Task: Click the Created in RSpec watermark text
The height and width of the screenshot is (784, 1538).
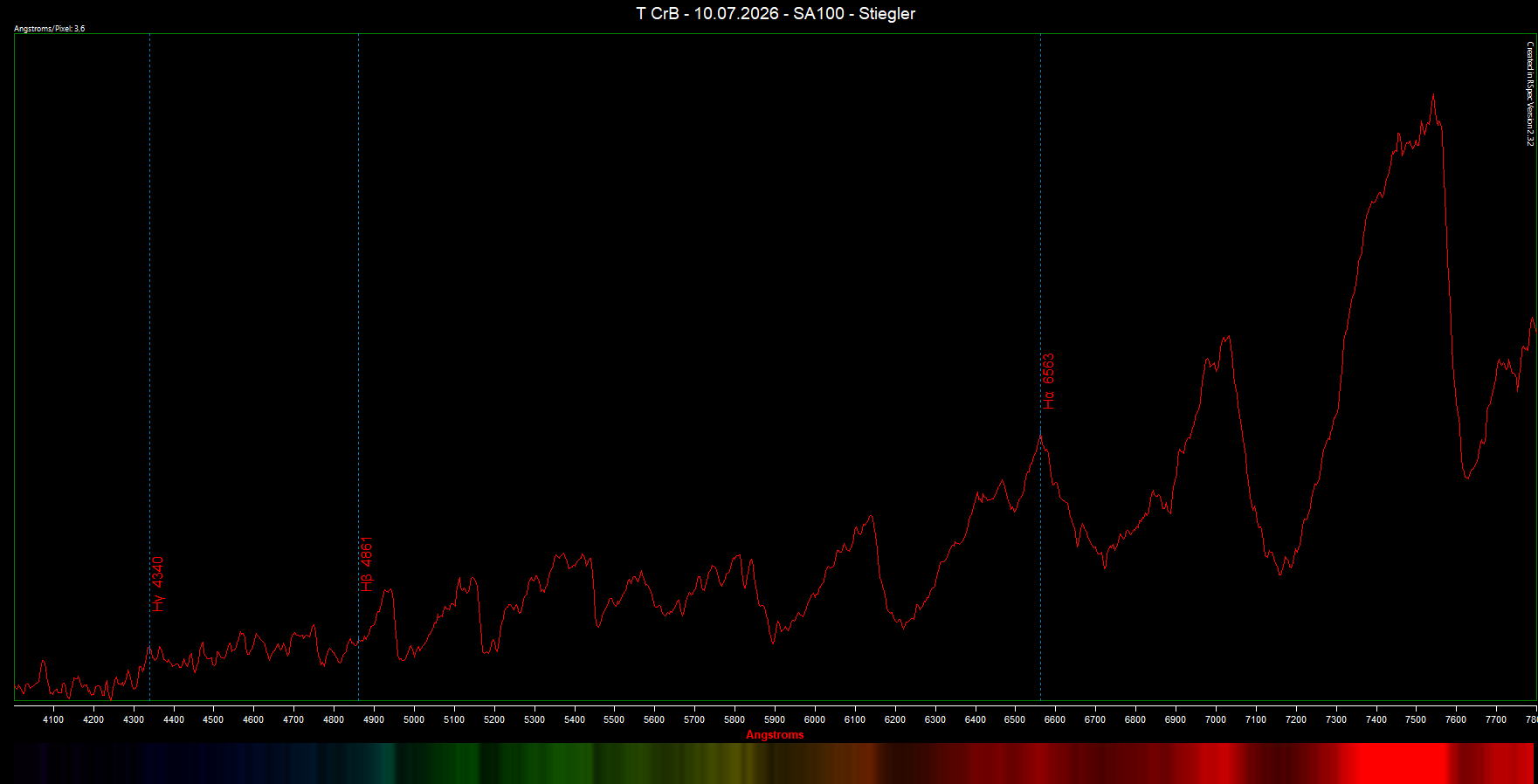Action: click(1530, 93)
